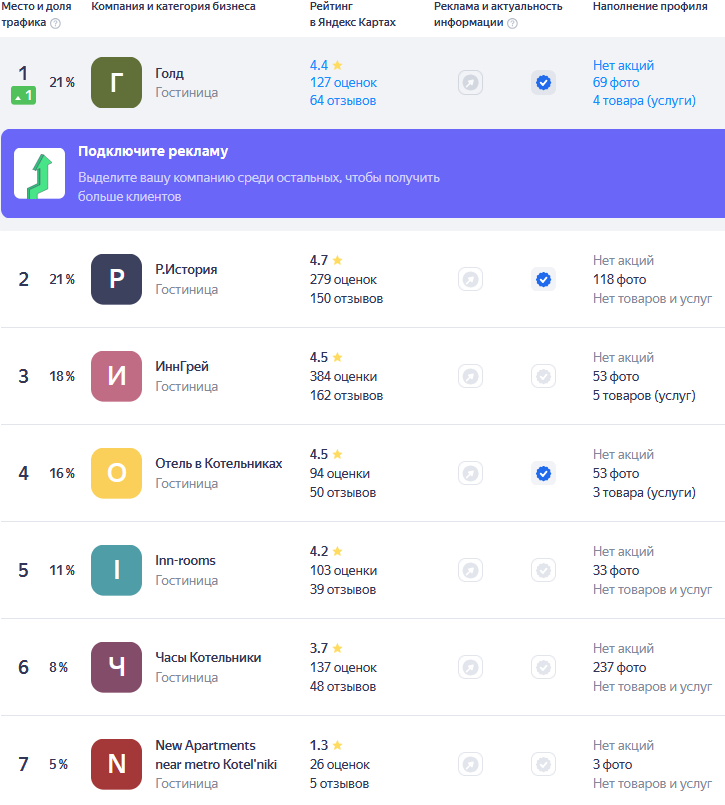Viewport: 725px width, 805px height.
Task: Click the advertising icon in Голд row
Action: click(x=470, y=83)
